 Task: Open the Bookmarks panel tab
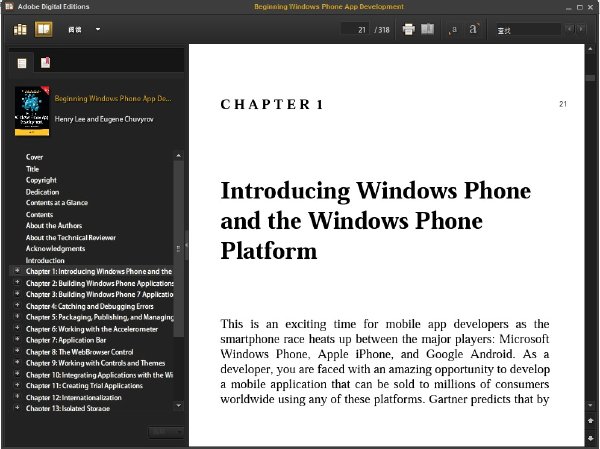[46, 62]
